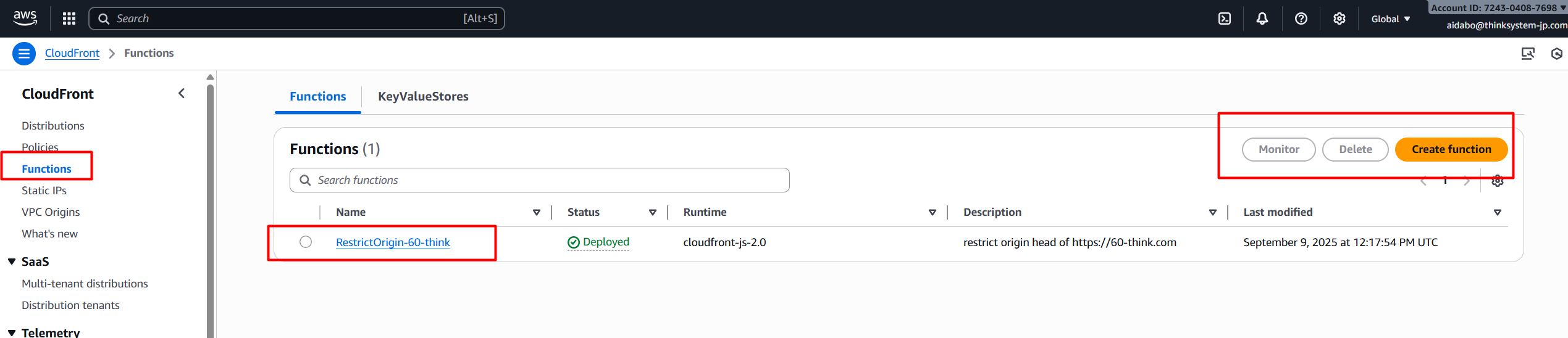The width and height of the screenshot is (1568, 338).
Task: Open the Global region dropdown
Action: (x=1390, y=19)
